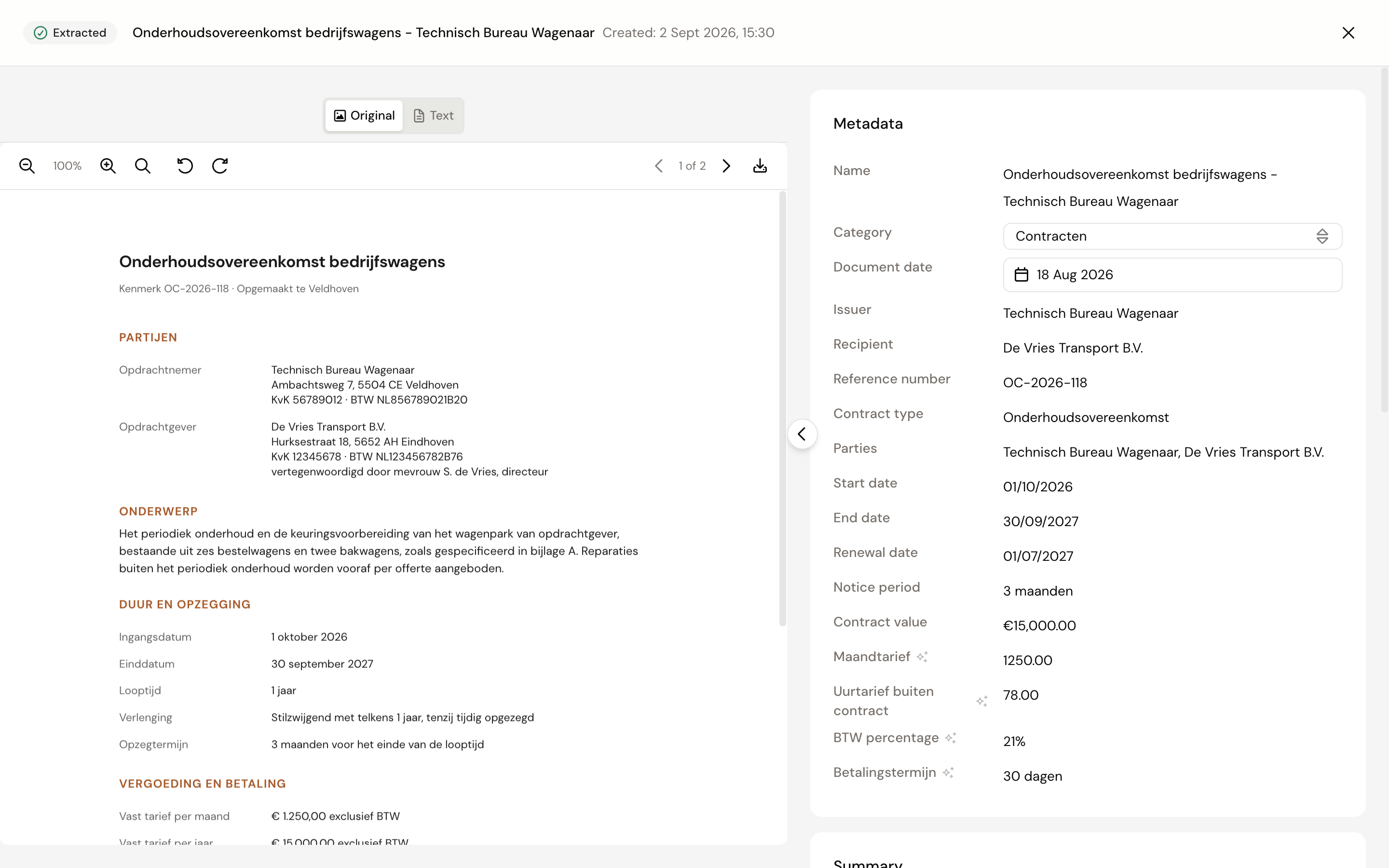1389x868 pixels.
Task: Click Contract type value Onderhoudsovereenkomst
Action: point(1085,418)
